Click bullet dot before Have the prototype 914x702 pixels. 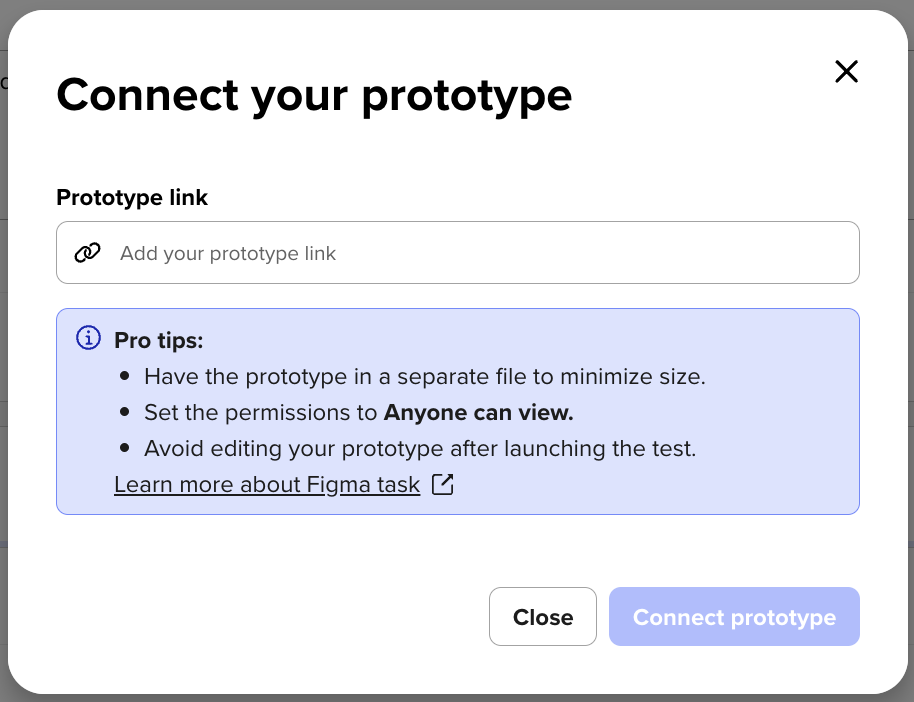click(124, 376)
